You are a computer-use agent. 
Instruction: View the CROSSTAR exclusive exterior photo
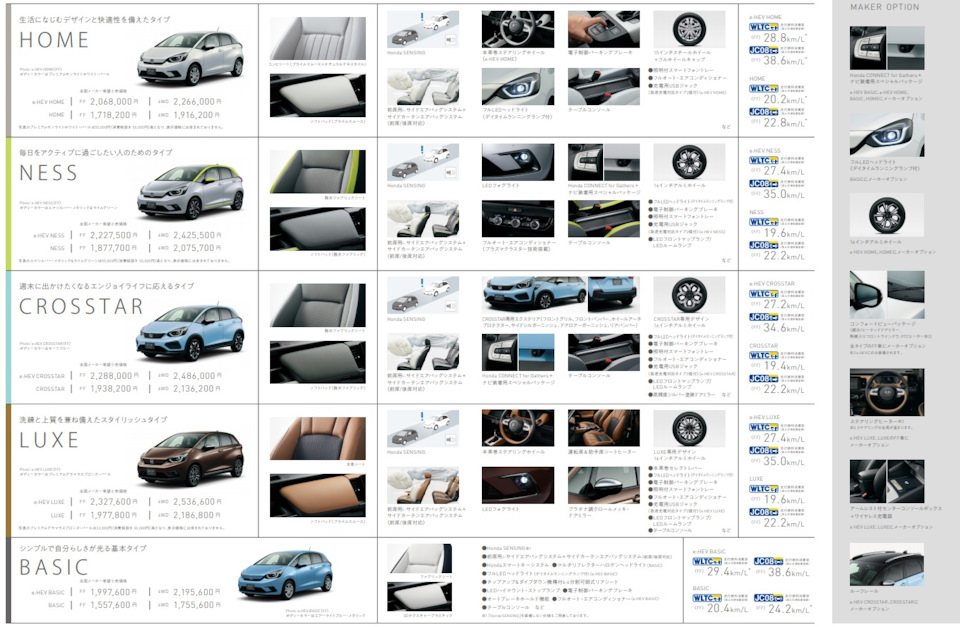tap(561, 295)
